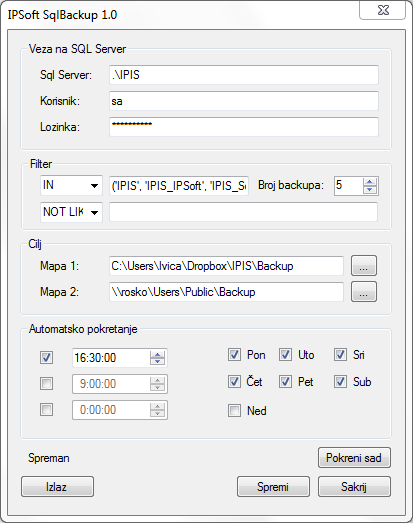The image size is (413, 523).
Task: Click the IN filter database list field
Action: click(179, 186)
